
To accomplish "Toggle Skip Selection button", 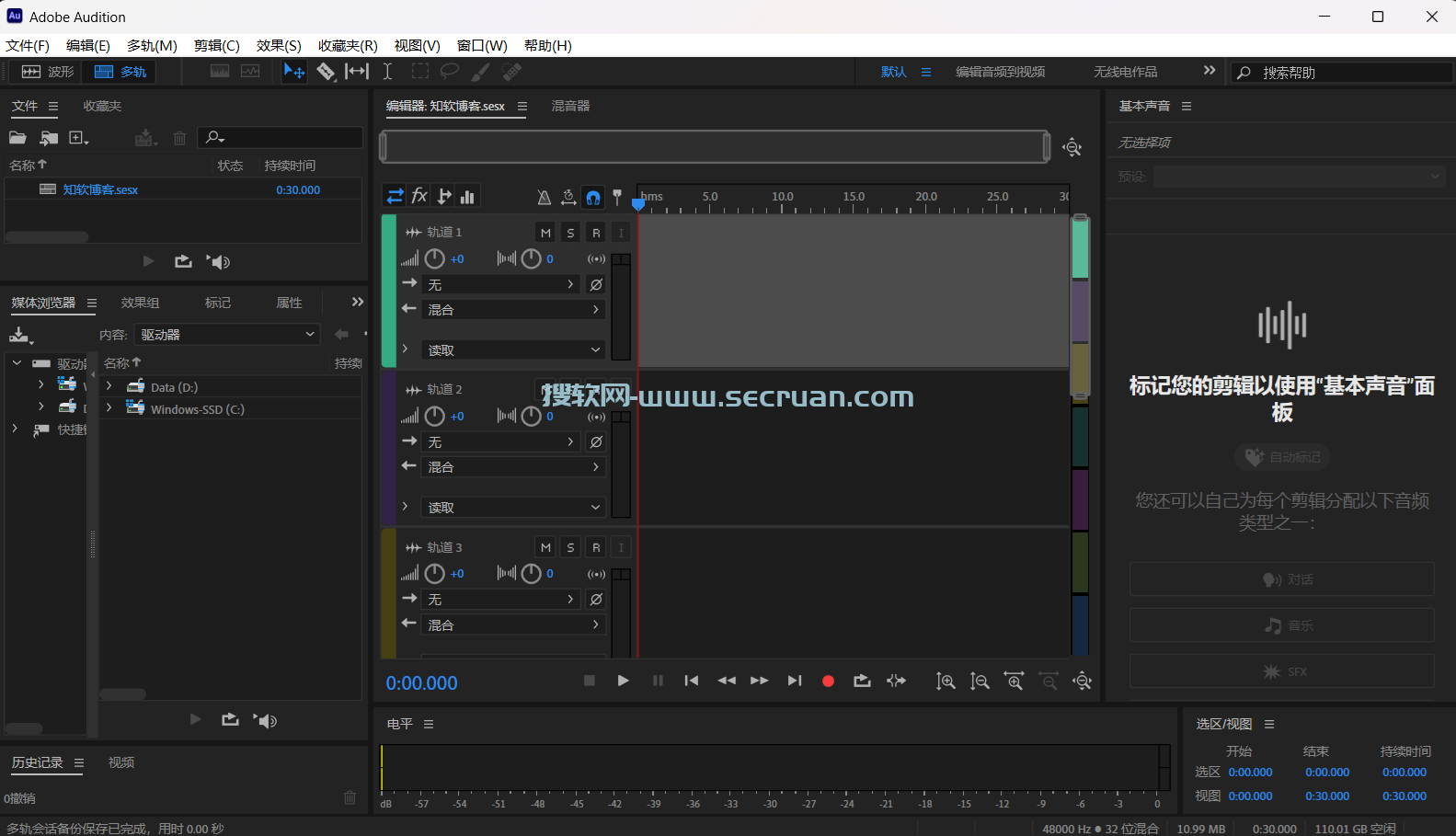I will (896, 681).
